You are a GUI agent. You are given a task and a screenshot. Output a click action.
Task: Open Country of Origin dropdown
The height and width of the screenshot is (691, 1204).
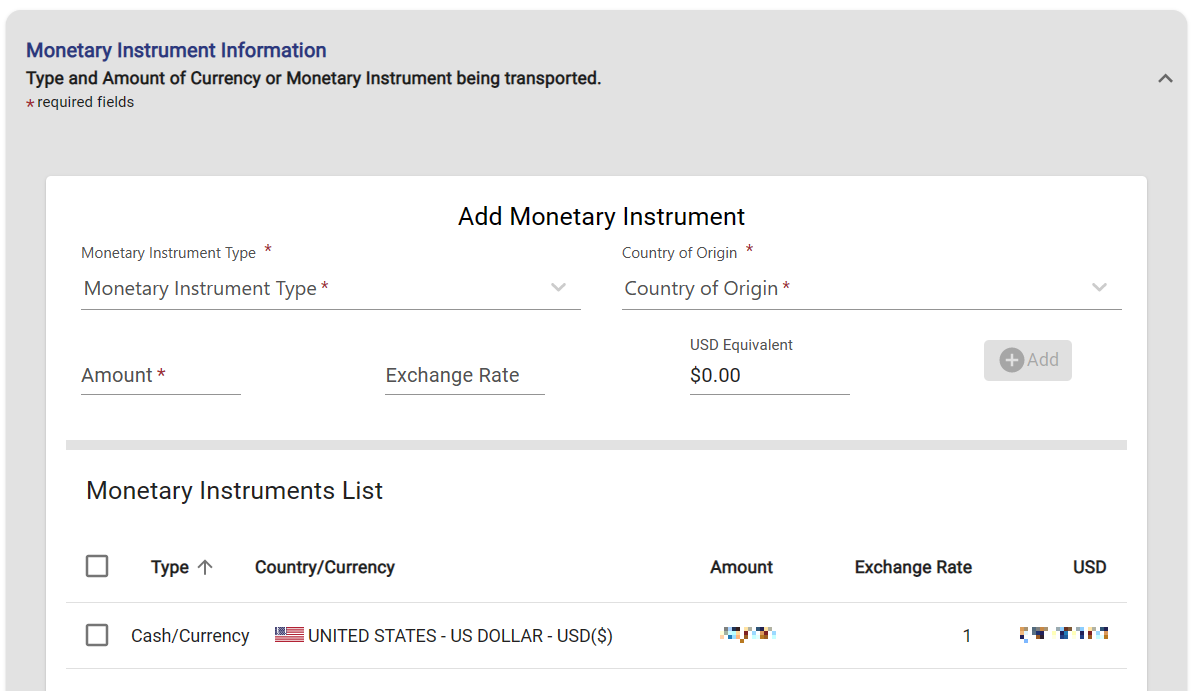(x=870, y=289)
